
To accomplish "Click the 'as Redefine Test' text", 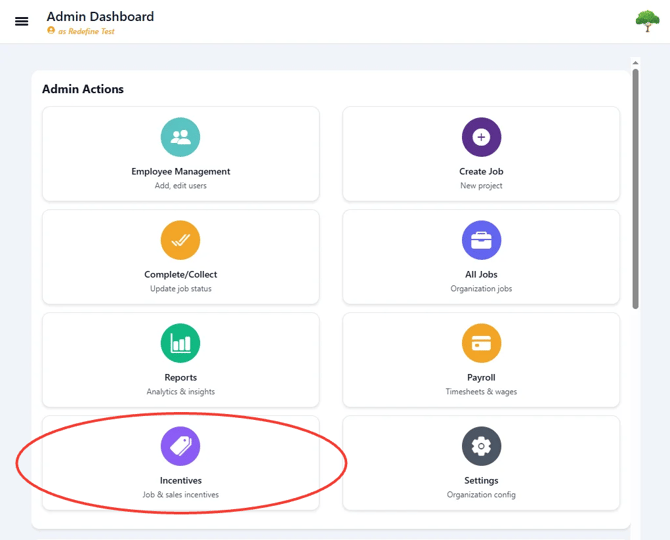I will click(86, 31).
